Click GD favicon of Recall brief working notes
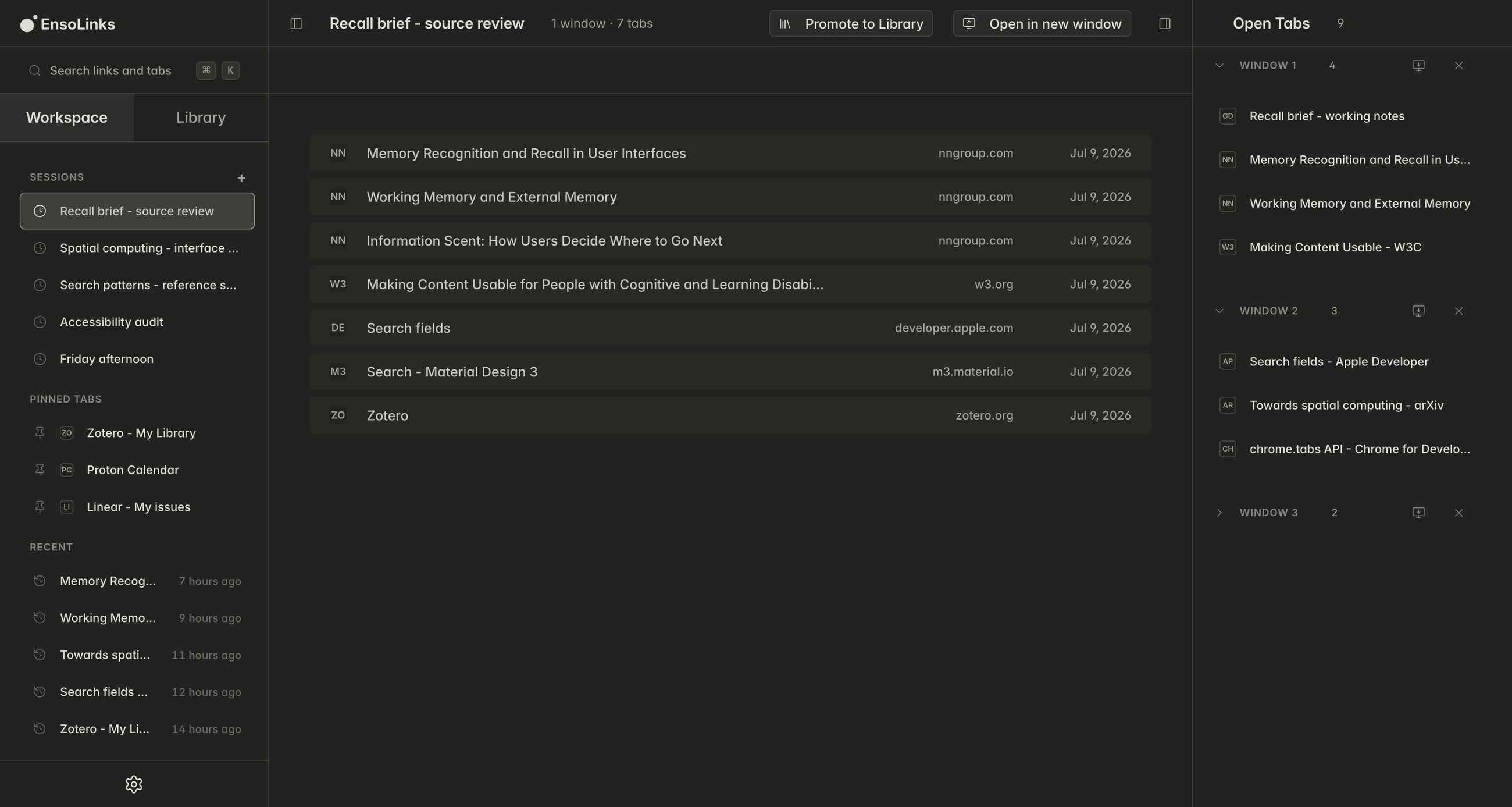 [x=1227, y=116]
